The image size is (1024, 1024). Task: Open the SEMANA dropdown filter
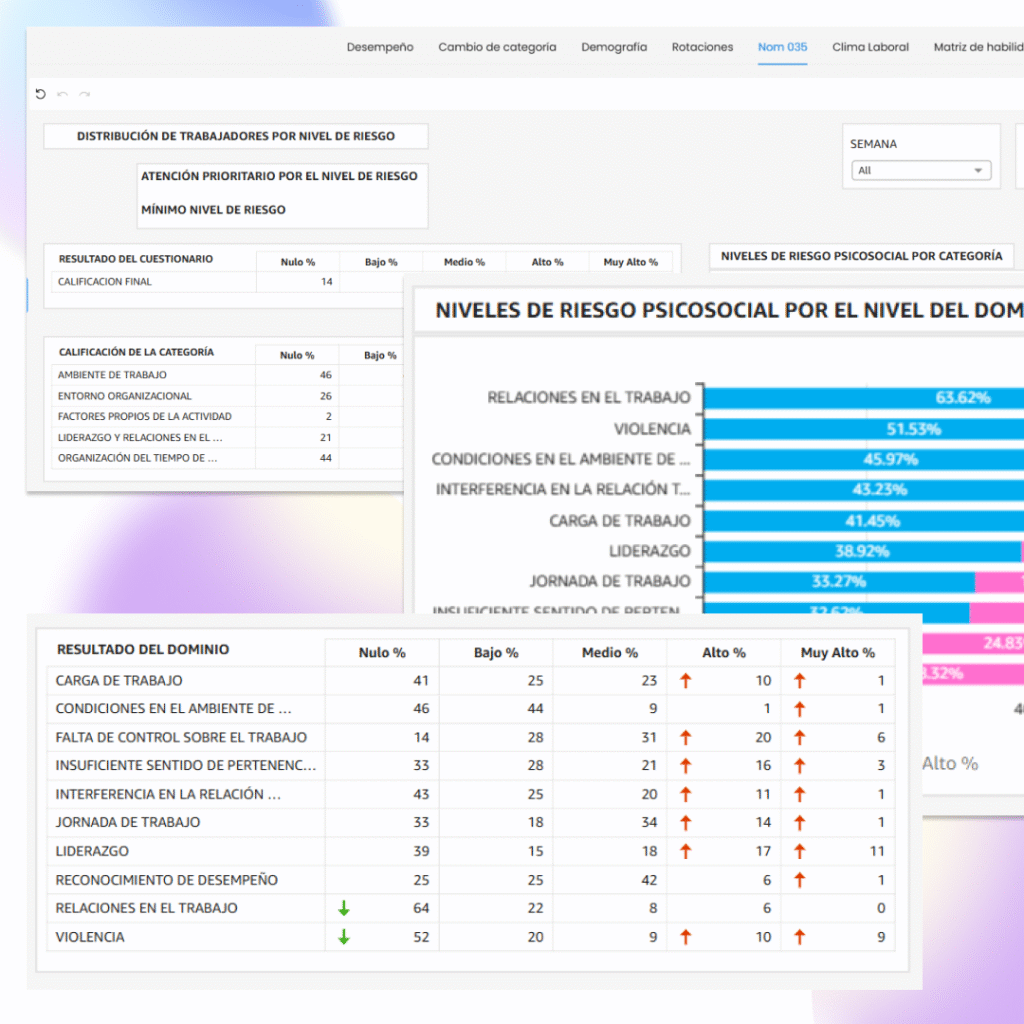922,171
